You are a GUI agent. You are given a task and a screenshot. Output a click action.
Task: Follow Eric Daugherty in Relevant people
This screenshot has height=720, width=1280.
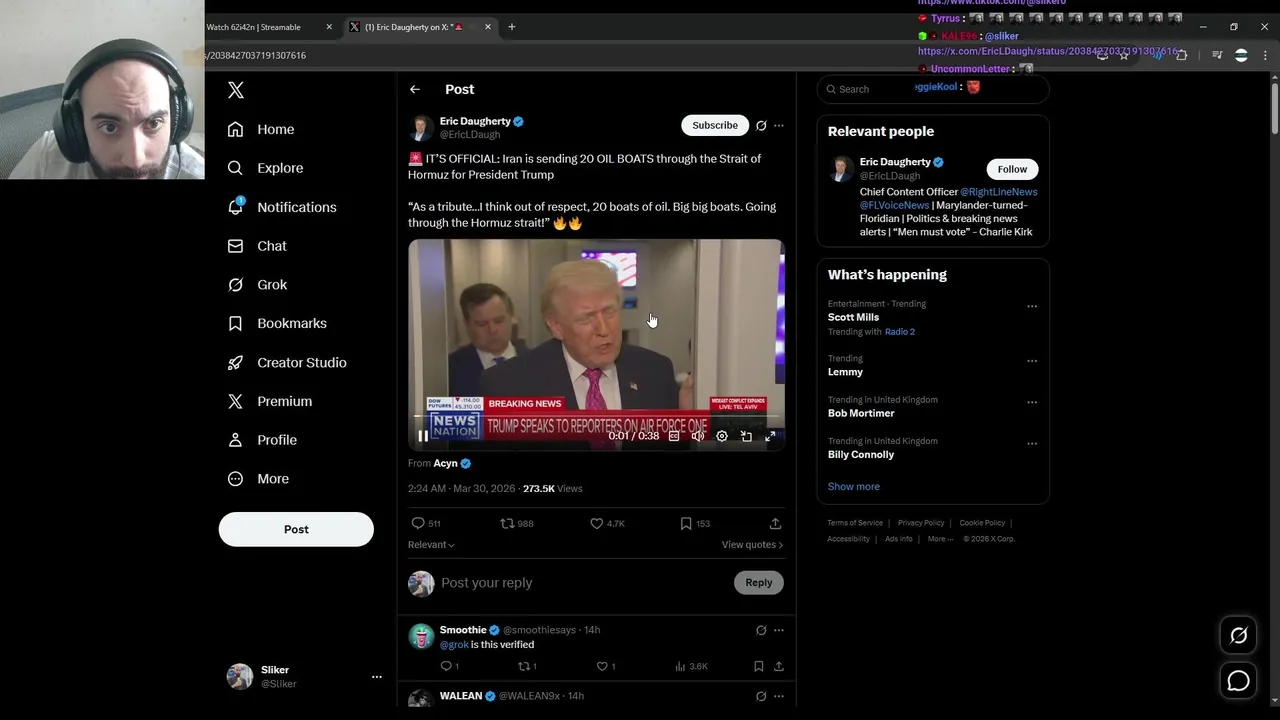pyautogui.click(x=1012, y=169)
